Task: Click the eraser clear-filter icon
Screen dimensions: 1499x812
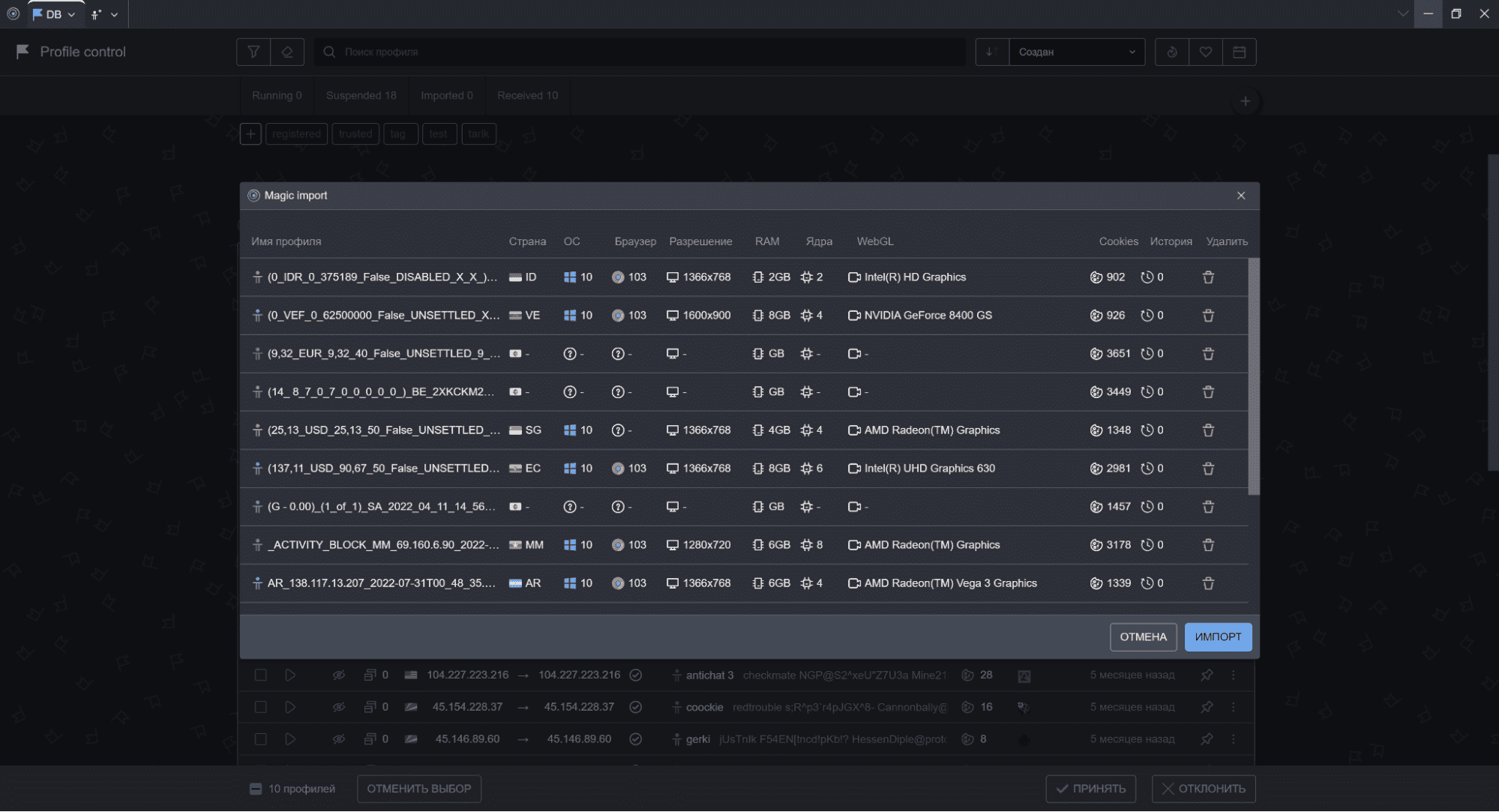Action: pos(287,52)
